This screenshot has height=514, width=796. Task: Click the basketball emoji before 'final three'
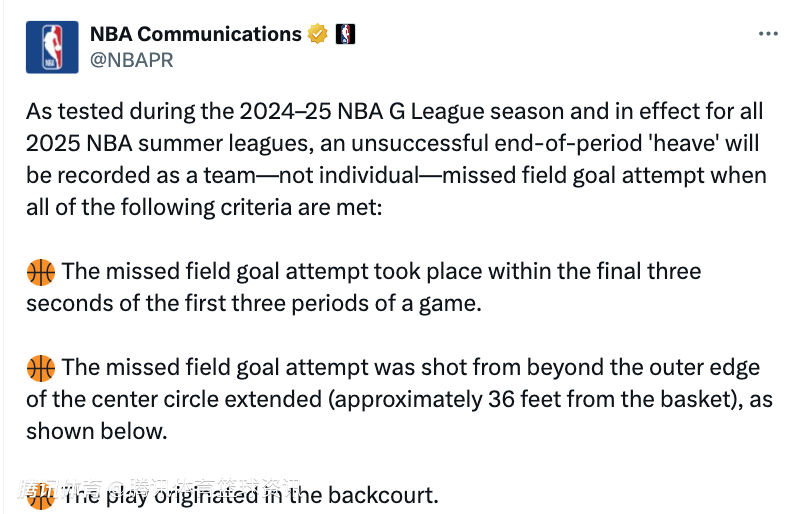click(41, 272)
